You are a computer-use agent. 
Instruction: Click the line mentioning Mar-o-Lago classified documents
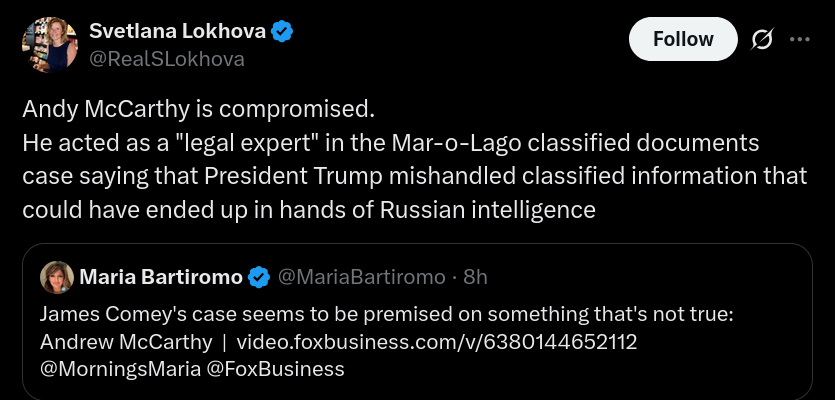(x=390, y=141)
